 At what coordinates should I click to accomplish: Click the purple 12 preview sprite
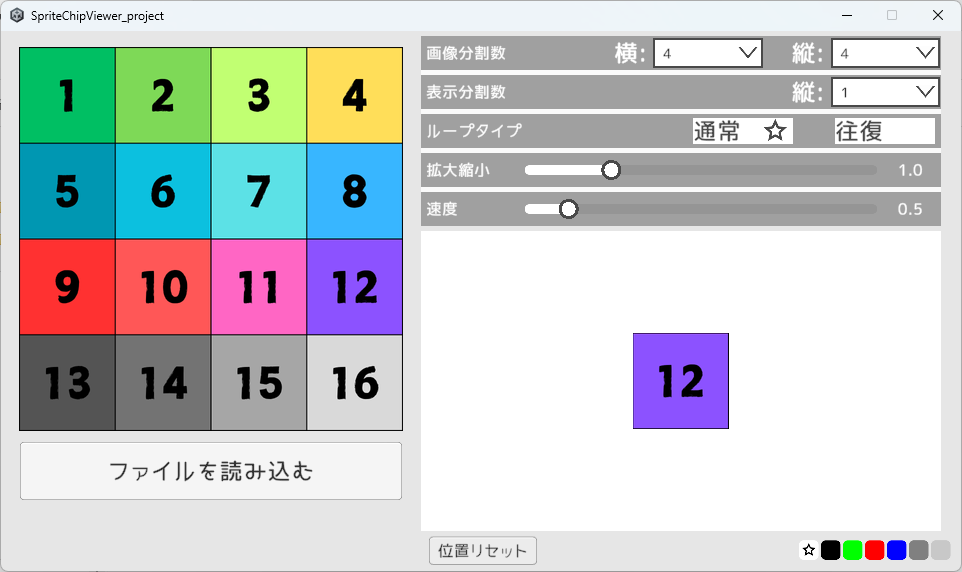pos(681,381)
